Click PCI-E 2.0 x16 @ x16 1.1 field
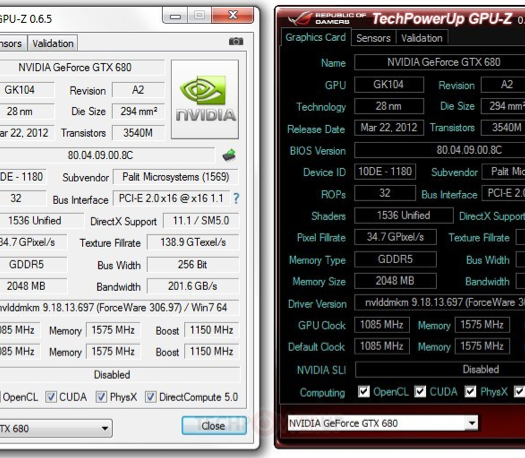525x458 pixels. 171,198
